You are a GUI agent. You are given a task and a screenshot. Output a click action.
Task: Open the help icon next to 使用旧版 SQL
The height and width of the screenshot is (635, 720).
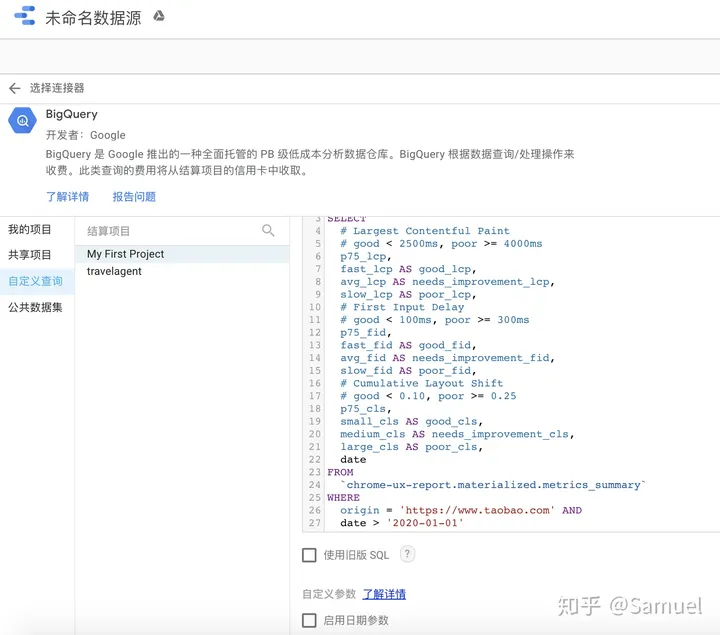coord(407,554)
